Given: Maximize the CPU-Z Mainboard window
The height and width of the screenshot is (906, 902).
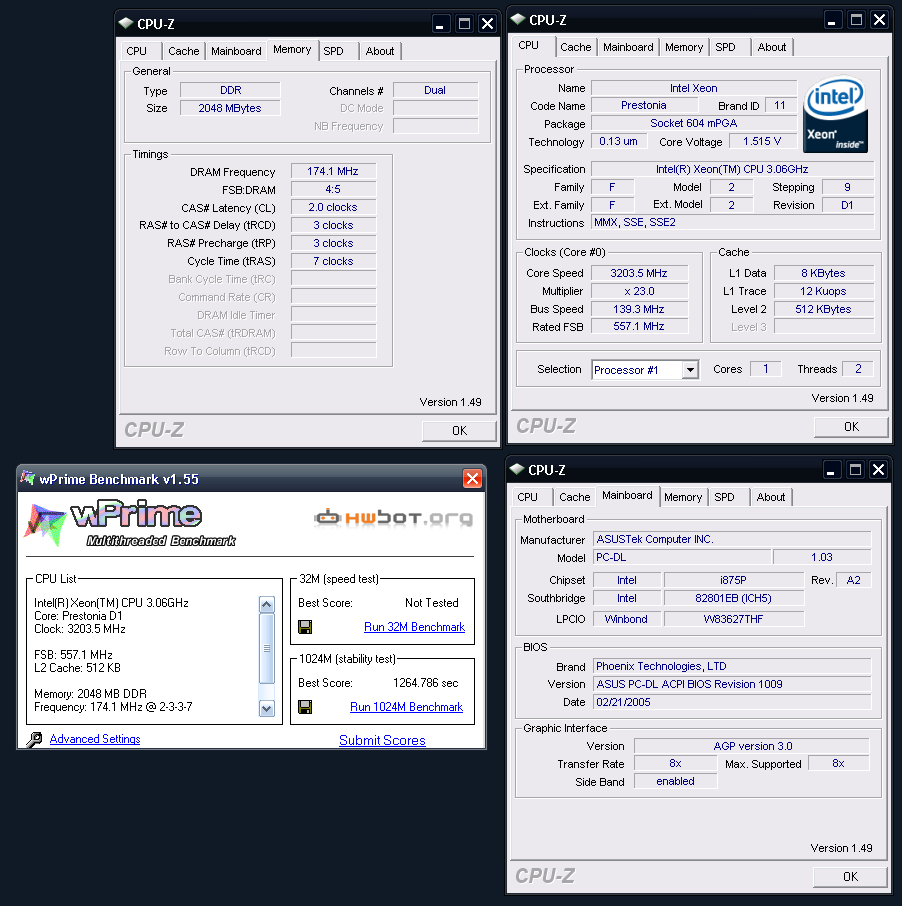Looking at the screenshot, I should pyautogui.click(x=855, y=470).
